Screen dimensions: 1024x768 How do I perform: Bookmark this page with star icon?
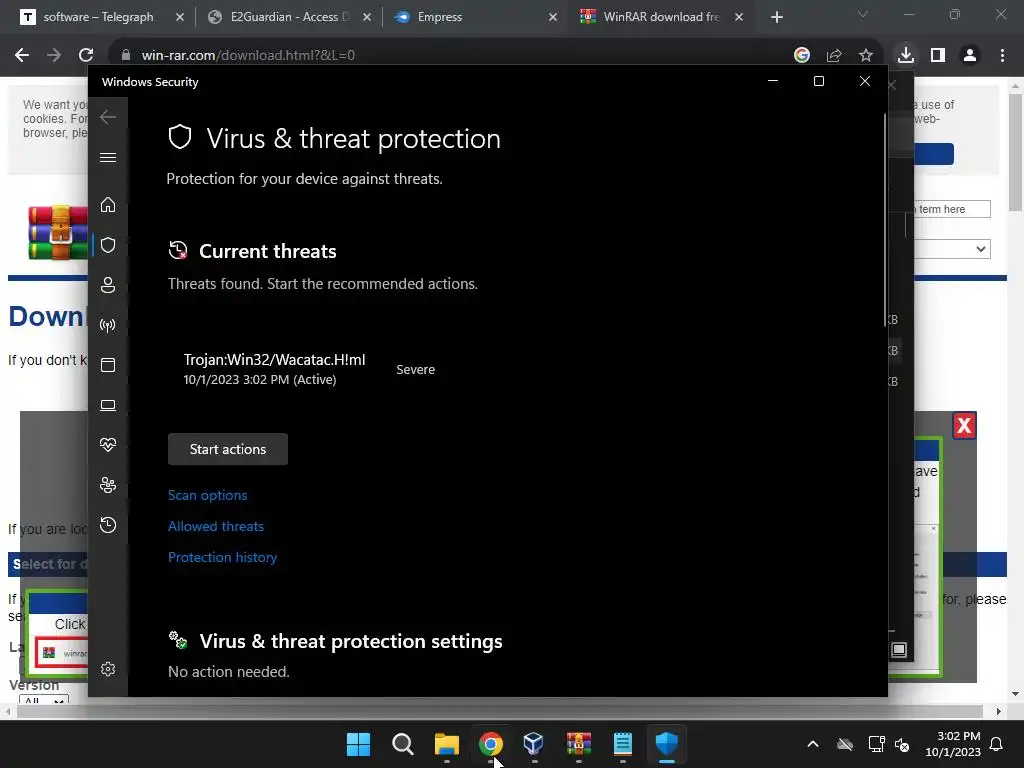[x=866, y=55]
